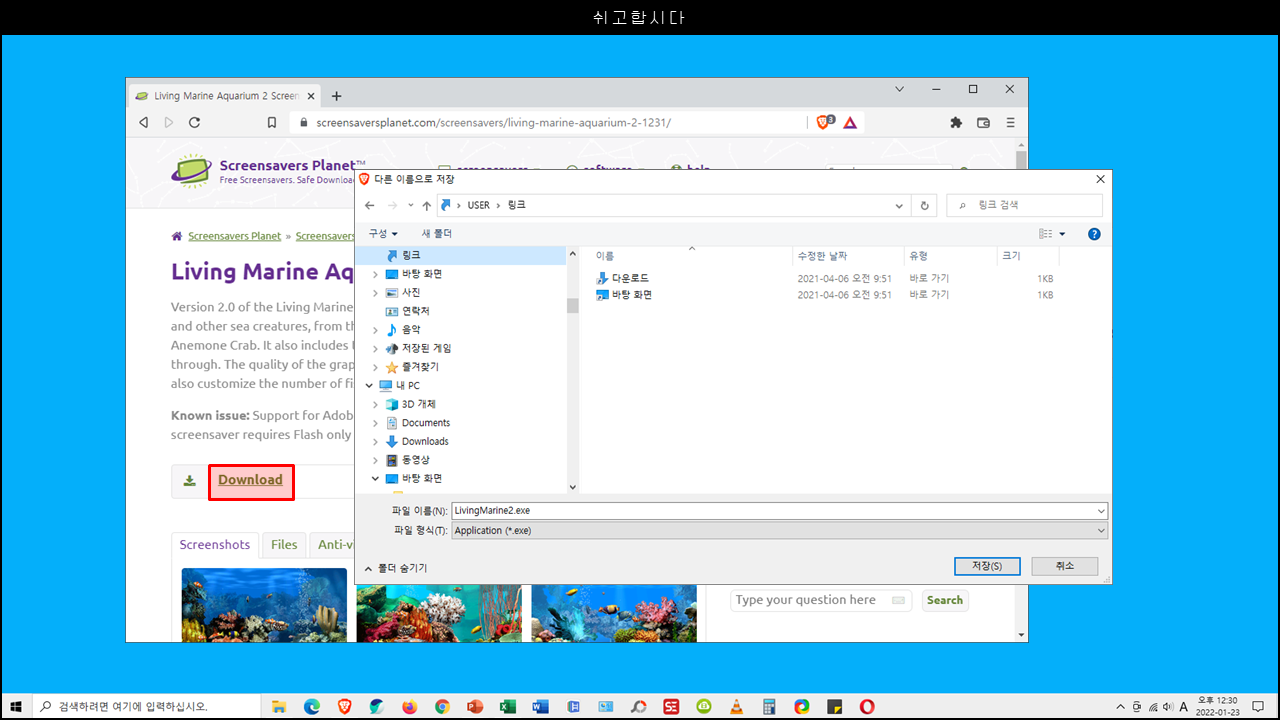Open recent locations dropdown in save dialog
The width and height of the screenshot is (1280, 720).
click(410, 205)
